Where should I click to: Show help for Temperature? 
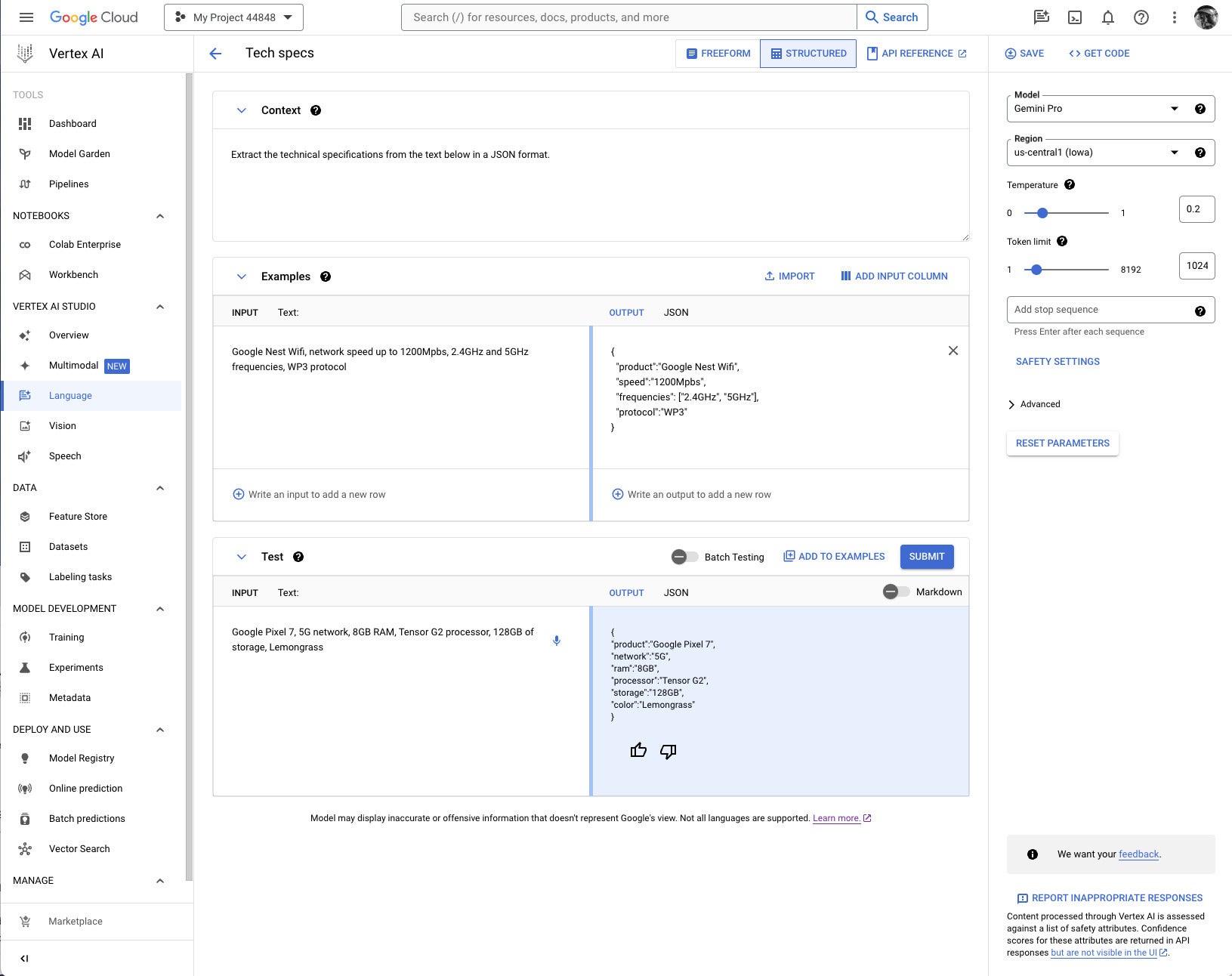pyautogui.click(x=1070, y=185)
